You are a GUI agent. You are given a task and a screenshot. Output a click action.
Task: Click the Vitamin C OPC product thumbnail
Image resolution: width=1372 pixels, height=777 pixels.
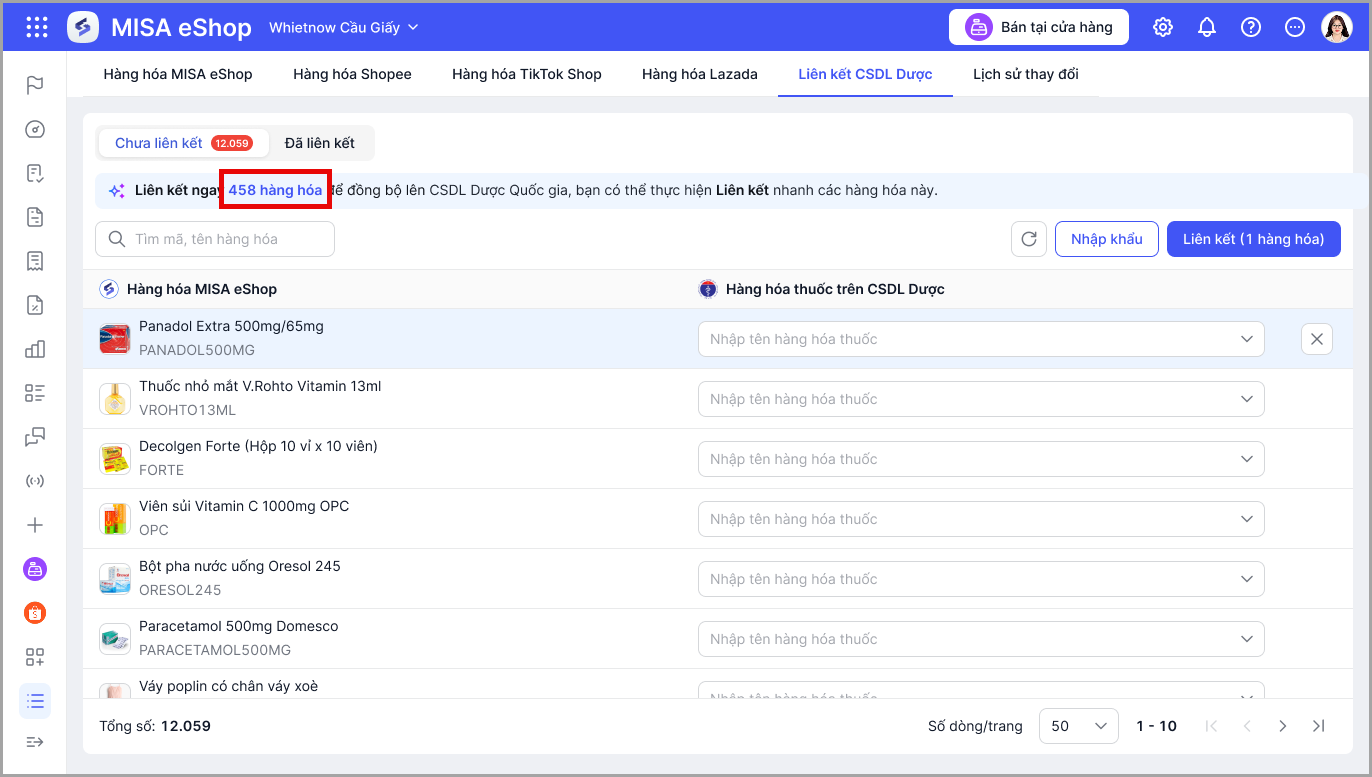(115, 519)
